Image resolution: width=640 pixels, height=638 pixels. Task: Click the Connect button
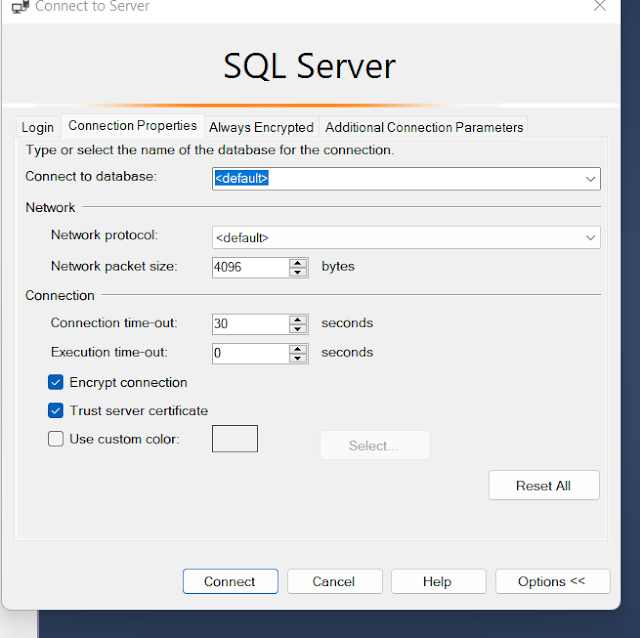(x=230, y=581)
